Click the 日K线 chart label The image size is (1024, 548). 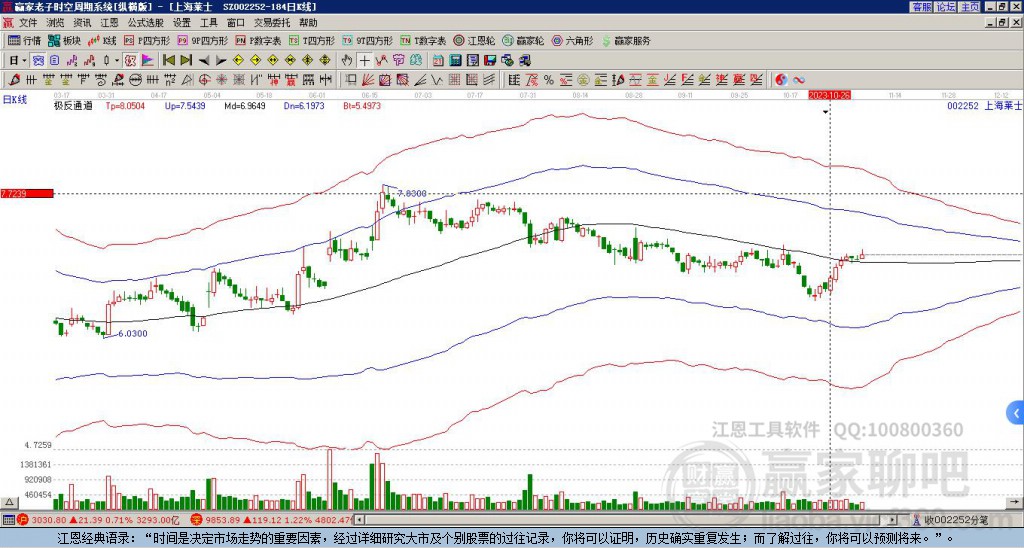[14, 100]
